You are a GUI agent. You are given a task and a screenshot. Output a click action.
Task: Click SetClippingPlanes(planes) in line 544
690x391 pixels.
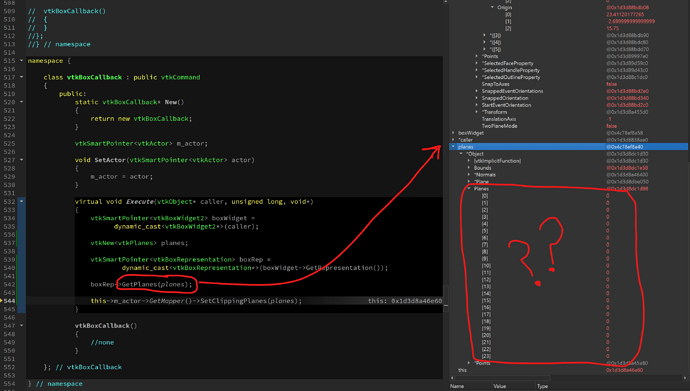tap(251, 301)
